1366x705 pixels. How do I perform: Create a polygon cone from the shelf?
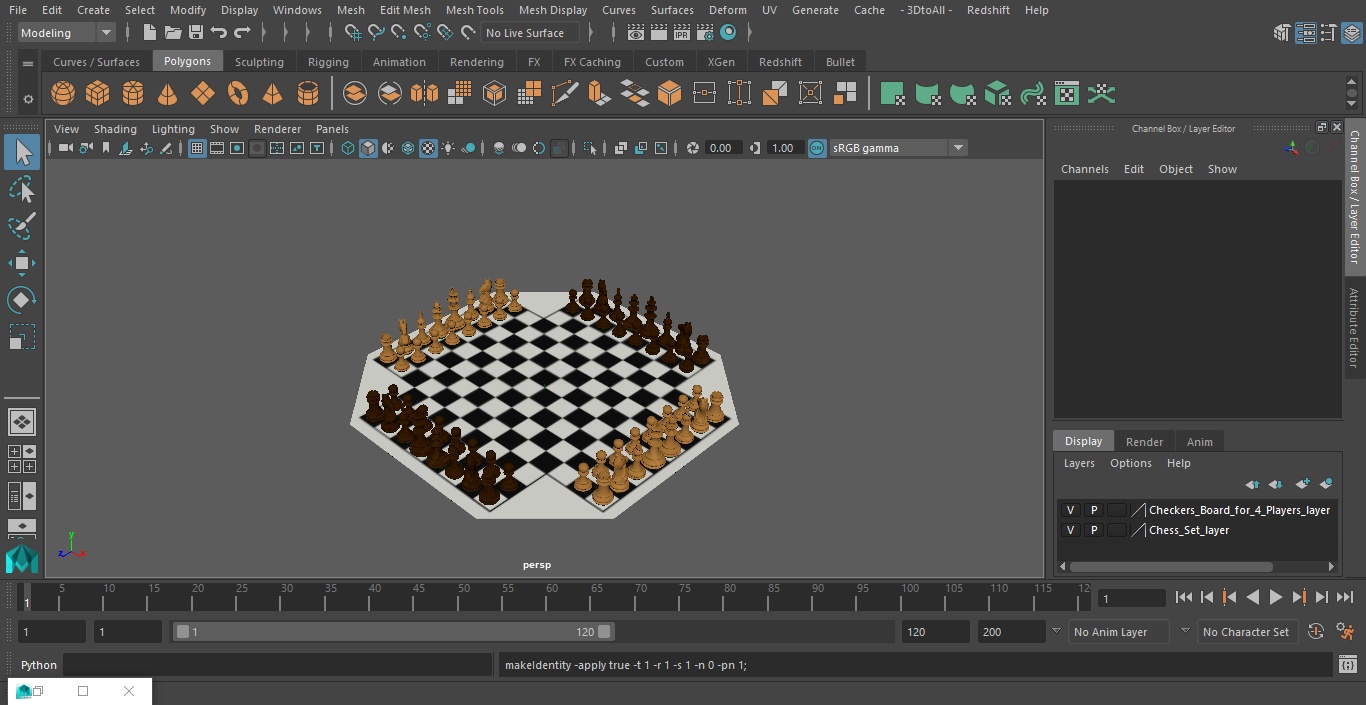click(168, 94)
